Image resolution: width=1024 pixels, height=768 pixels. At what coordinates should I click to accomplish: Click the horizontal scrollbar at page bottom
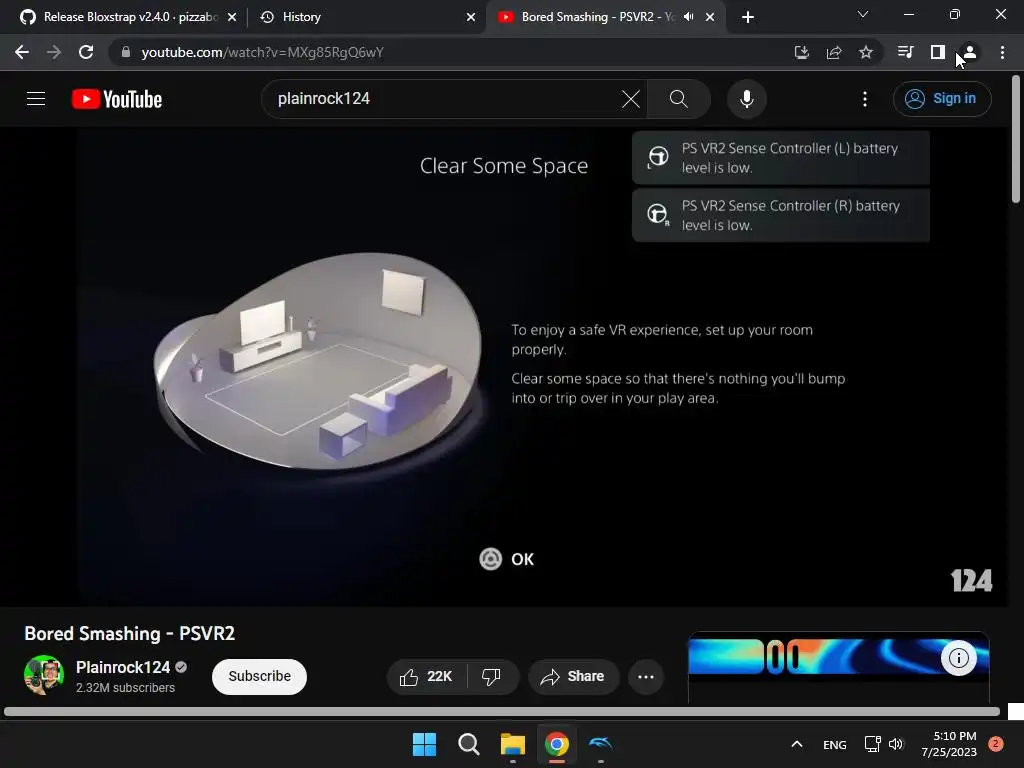502,711
